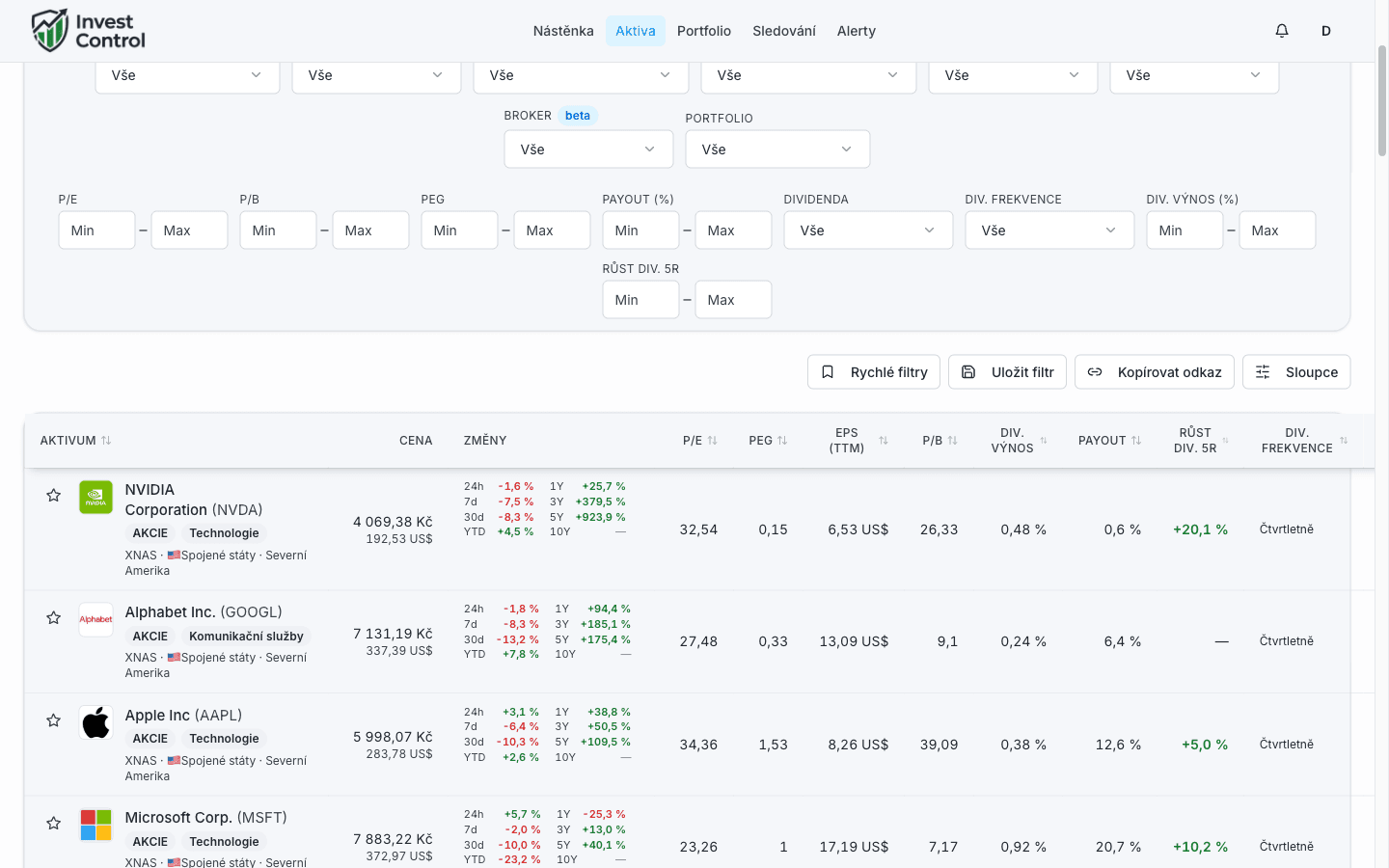1389x868 pixels.
Task: Go to the Nástěnka tab
Action: coord(563,31)
